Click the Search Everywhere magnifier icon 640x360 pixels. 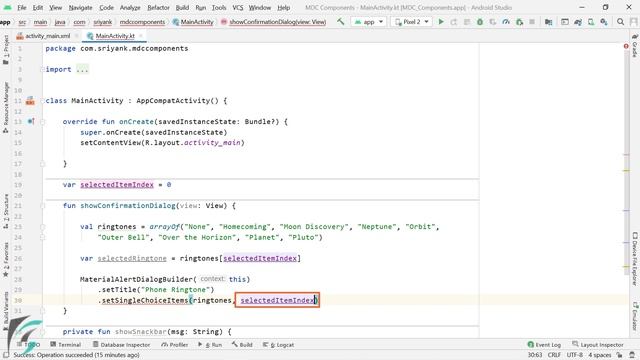620,22
